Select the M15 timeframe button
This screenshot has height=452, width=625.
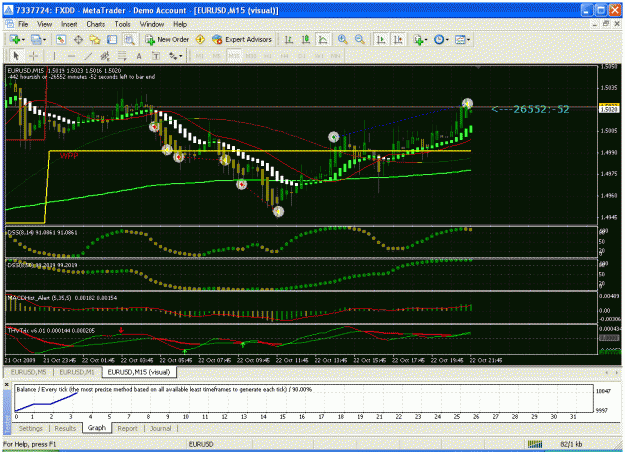point(234,56)
